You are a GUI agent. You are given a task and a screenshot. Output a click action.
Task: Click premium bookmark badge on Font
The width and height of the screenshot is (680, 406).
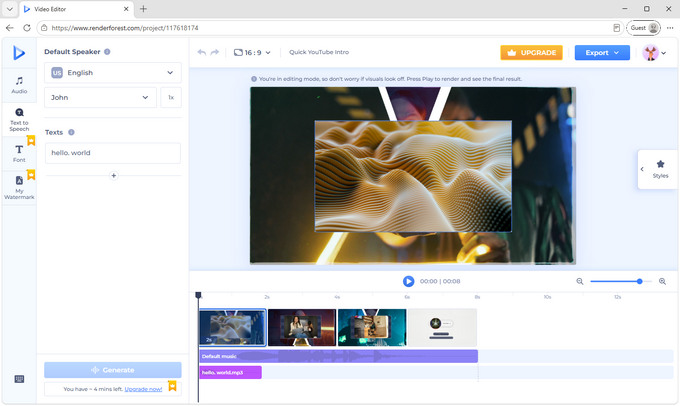tap(31, 141)
